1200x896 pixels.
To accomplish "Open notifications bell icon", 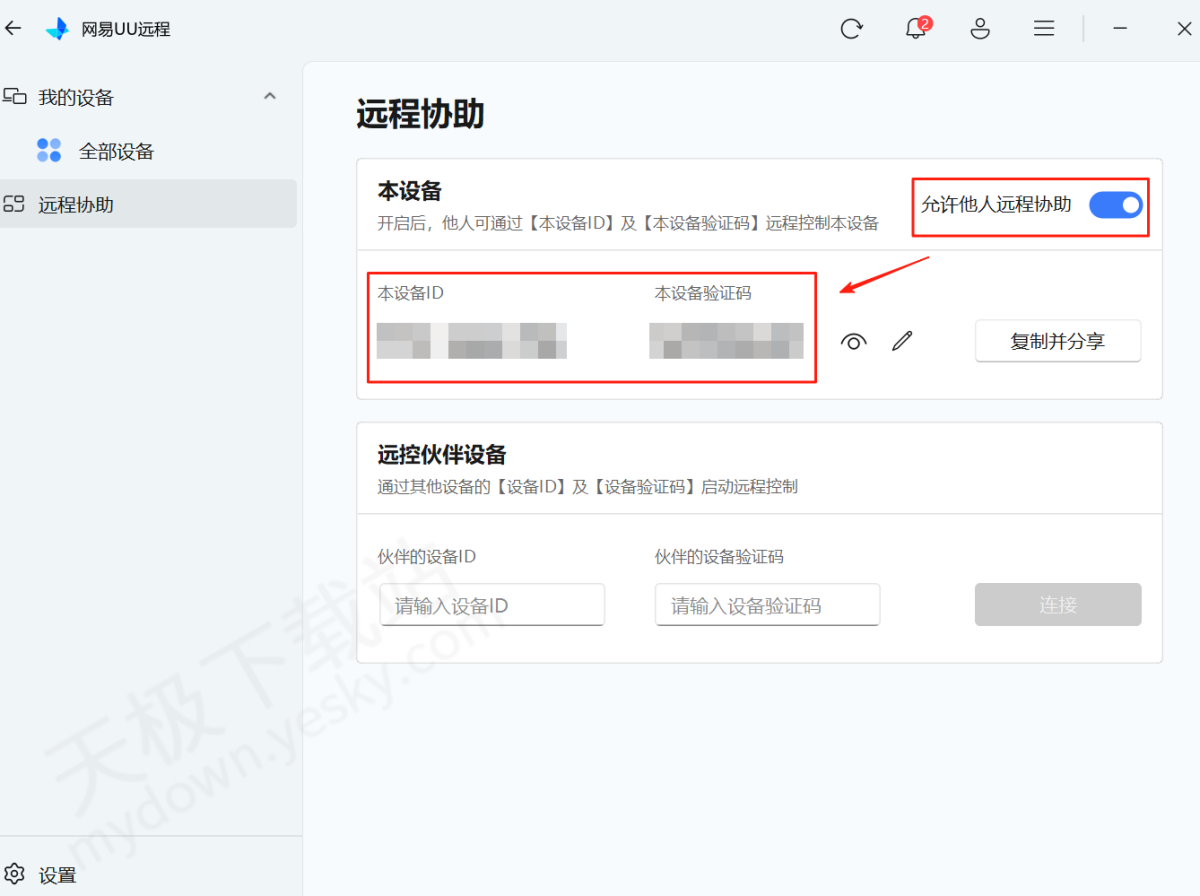I will [x=915, y=29].
